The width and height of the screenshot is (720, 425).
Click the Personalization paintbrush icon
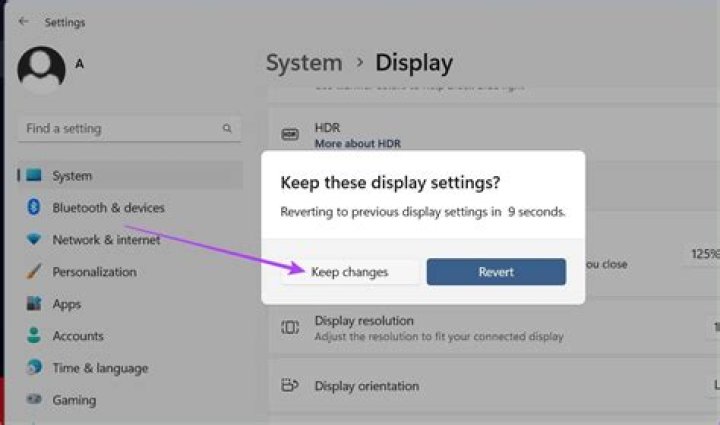[x=34, y=271]
